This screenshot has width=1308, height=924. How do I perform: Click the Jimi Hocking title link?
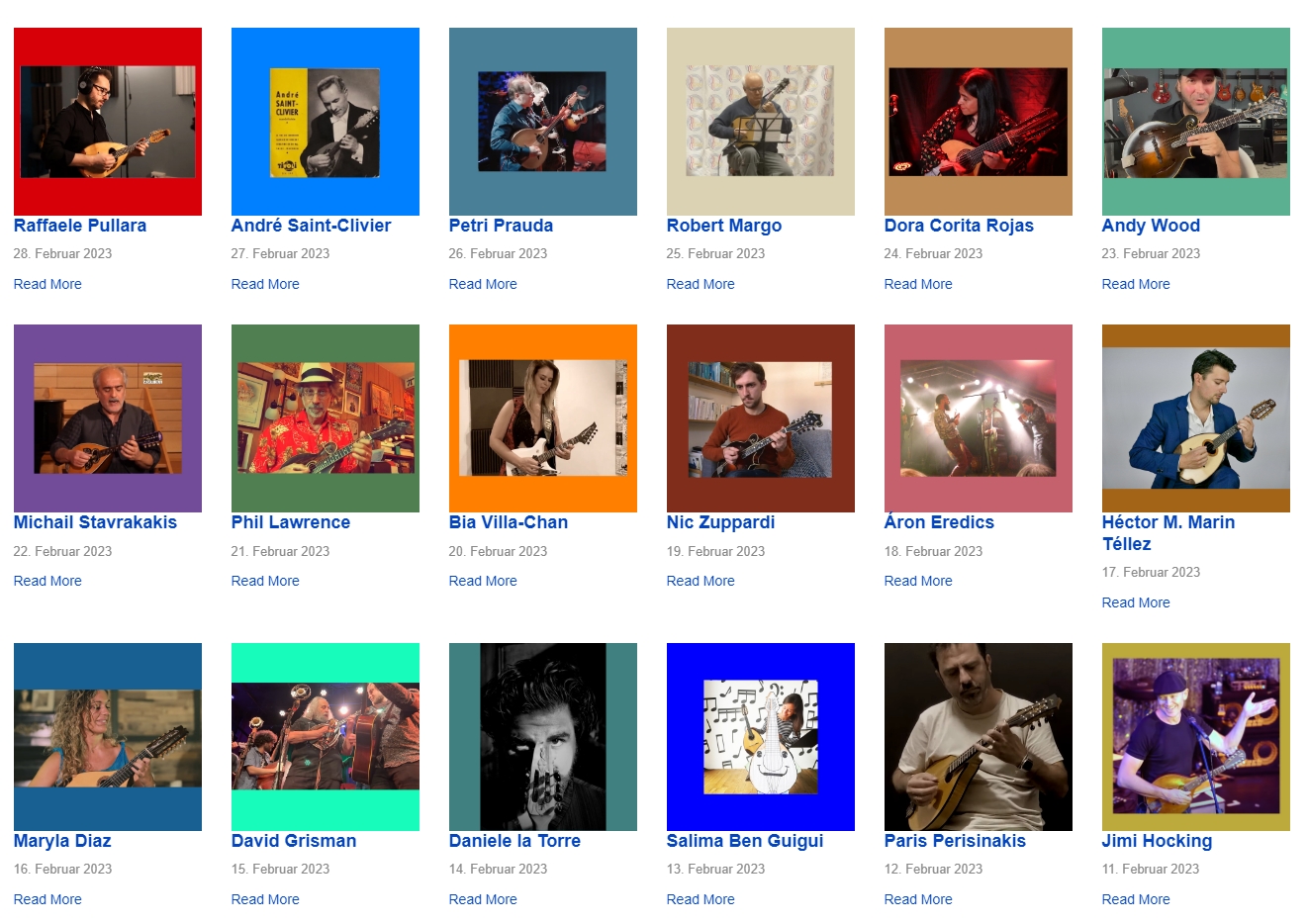(1157, 841)
